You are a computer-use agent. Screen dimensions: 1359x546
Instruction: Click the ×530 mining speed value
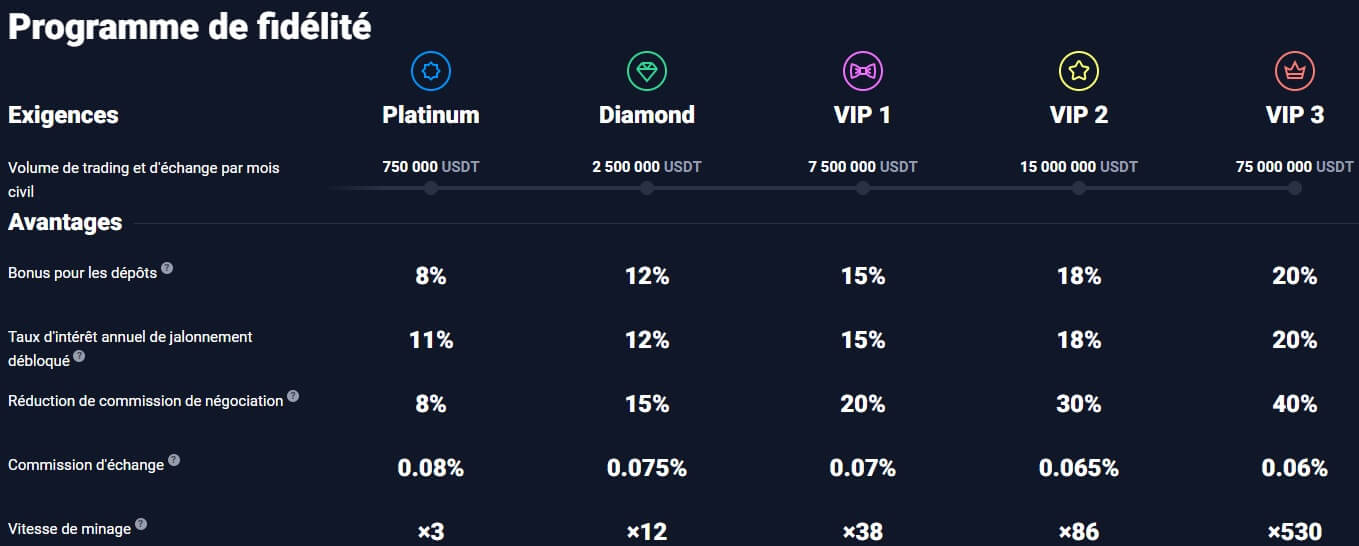coord(1295,532)
